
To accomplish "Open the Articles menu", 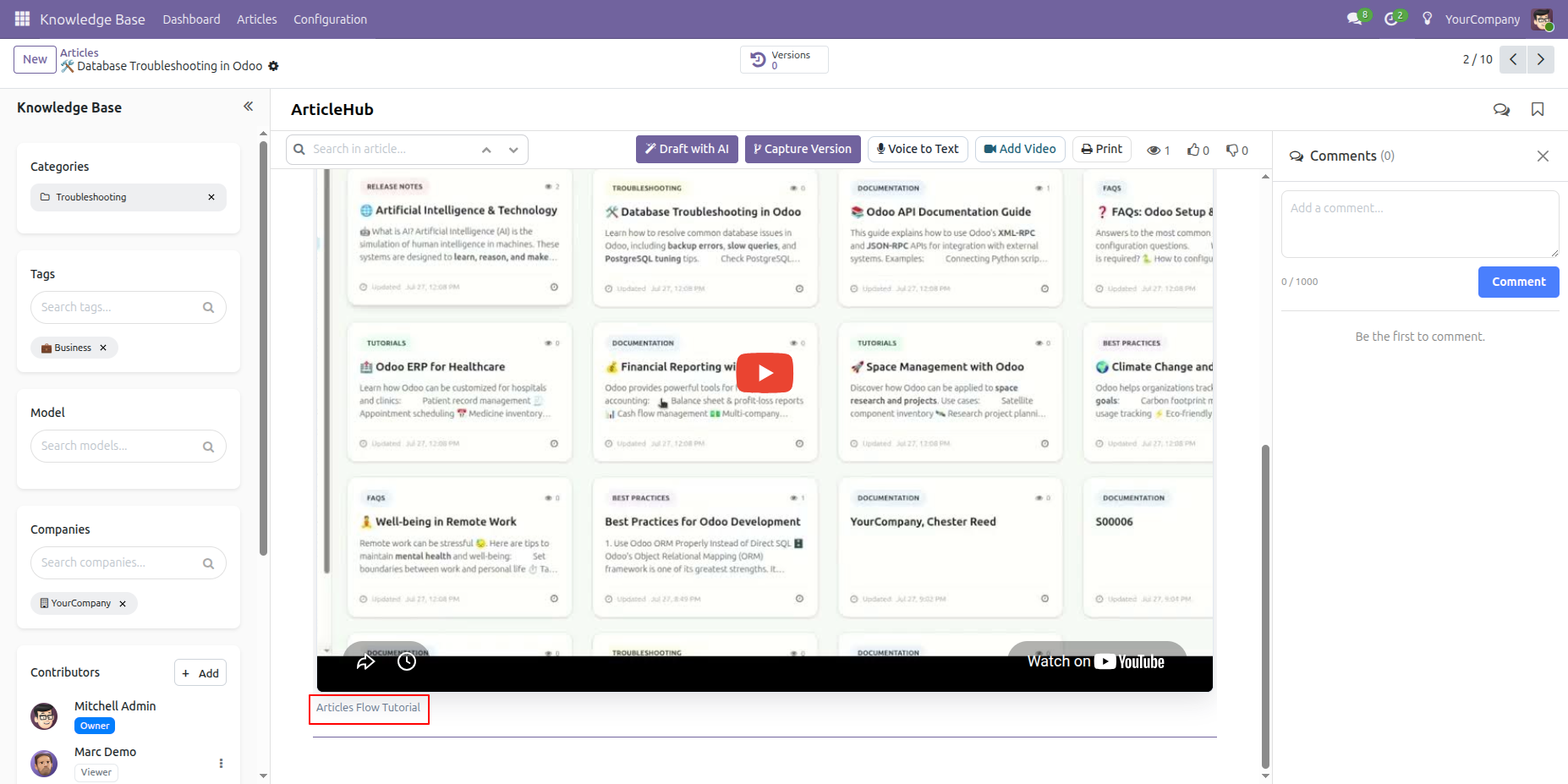I will [257, 19].
